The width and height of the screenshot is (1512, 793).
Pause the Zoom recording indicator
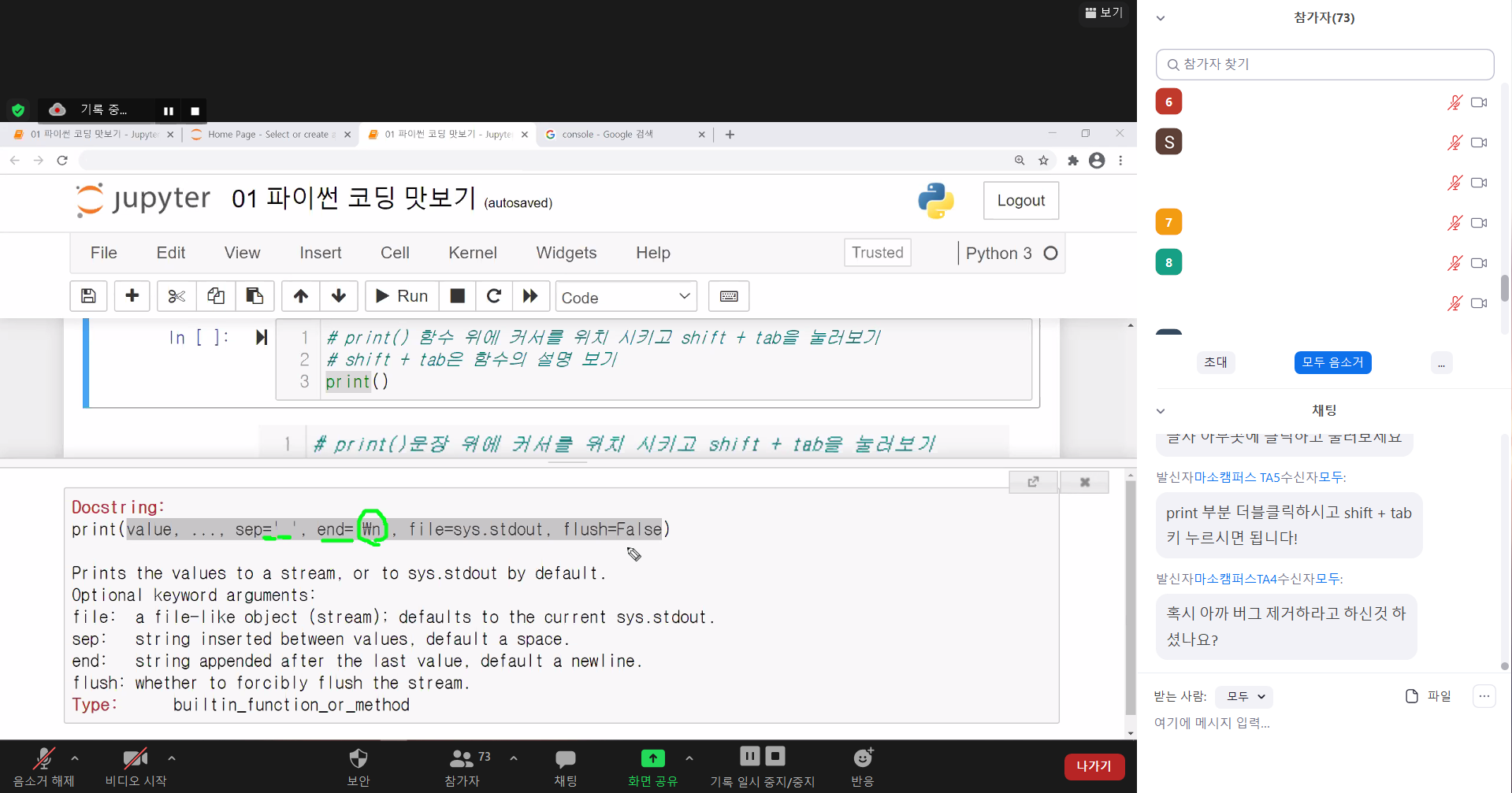pos(168,111)
